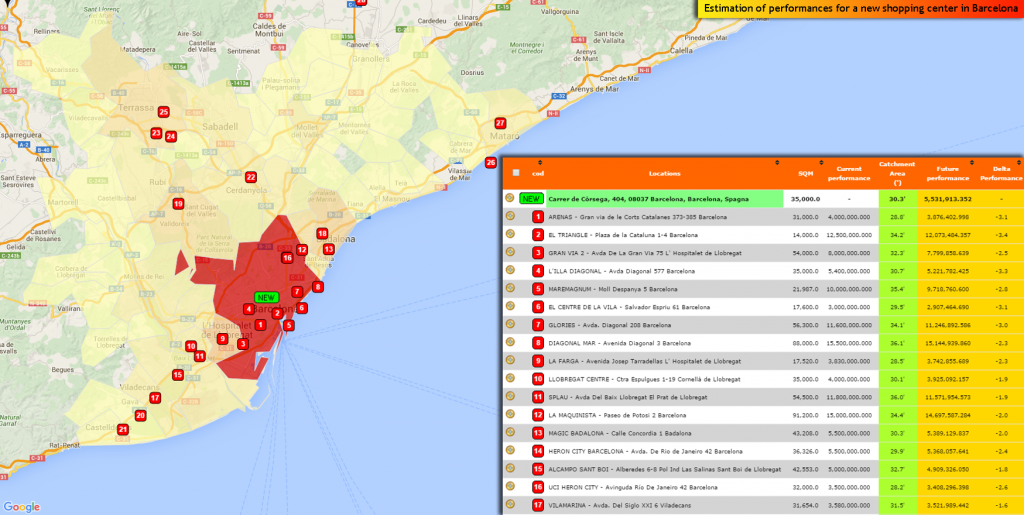
Task: Click the red badge 1 in the ARENAS row
Action: [x=537, y=217]
